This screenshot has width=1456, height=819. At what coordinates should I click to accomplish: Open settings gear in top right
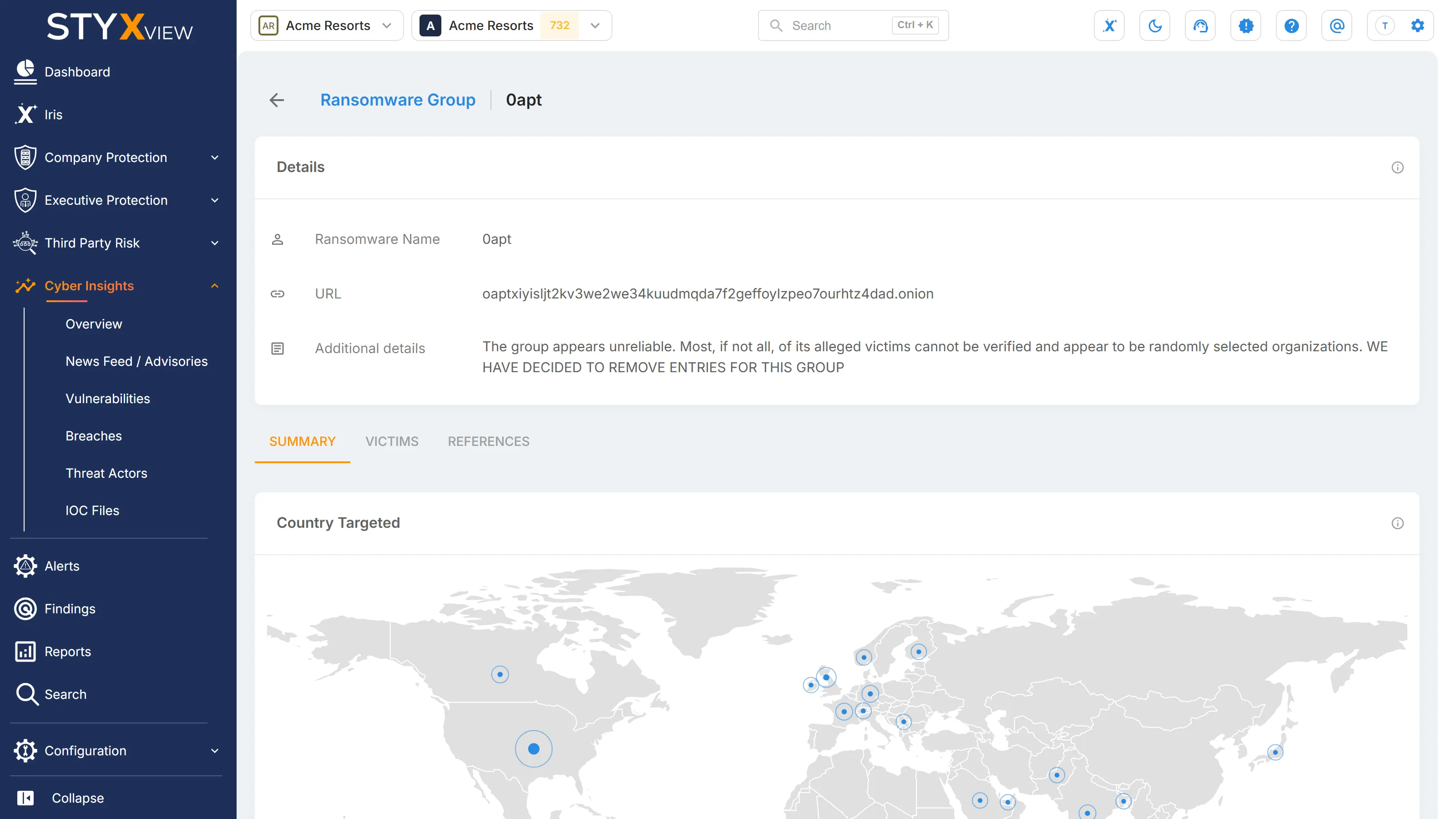tap(1418, 25)
